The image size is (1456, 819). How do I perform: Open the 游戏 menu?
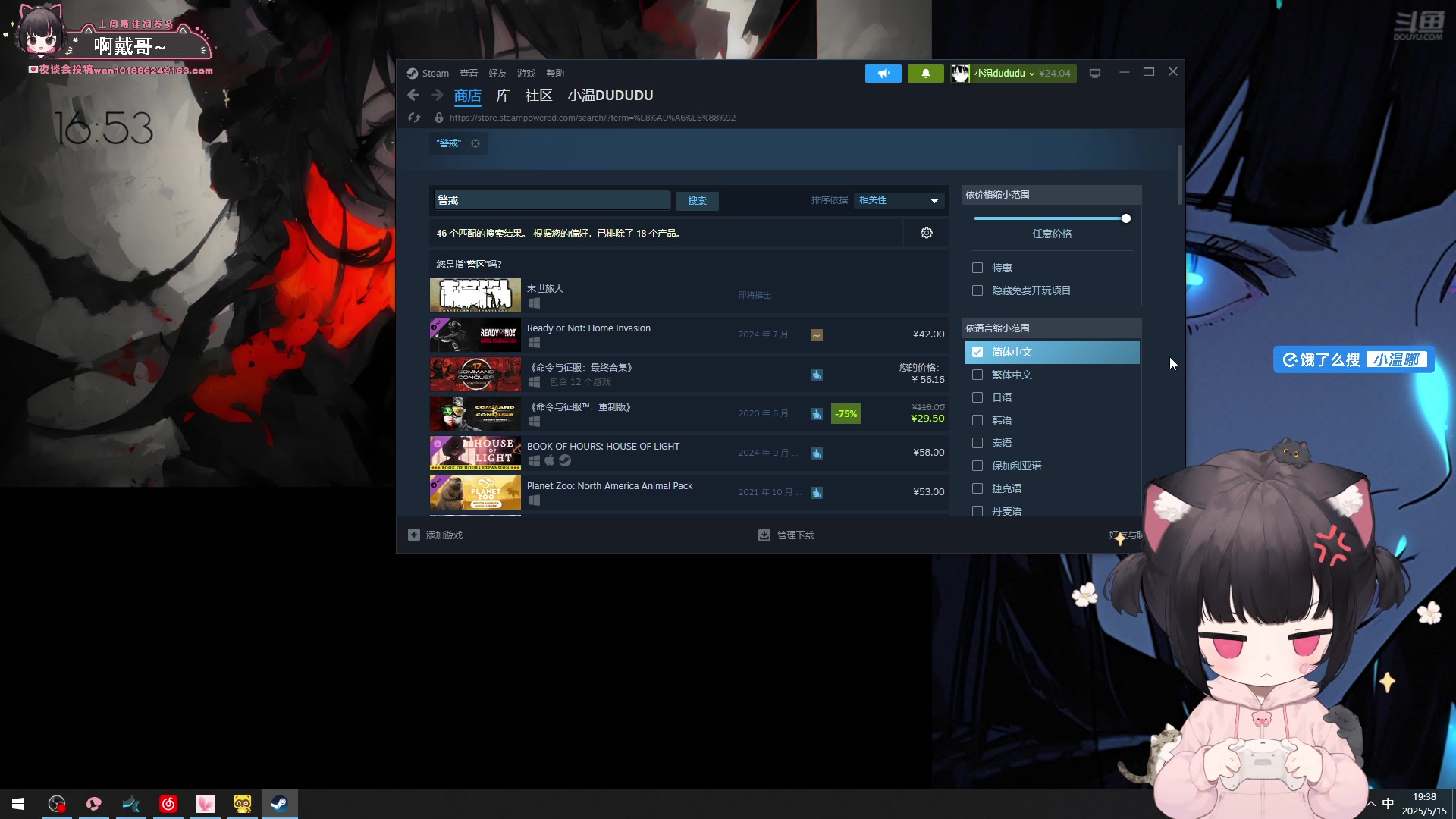tap(526, 74)
